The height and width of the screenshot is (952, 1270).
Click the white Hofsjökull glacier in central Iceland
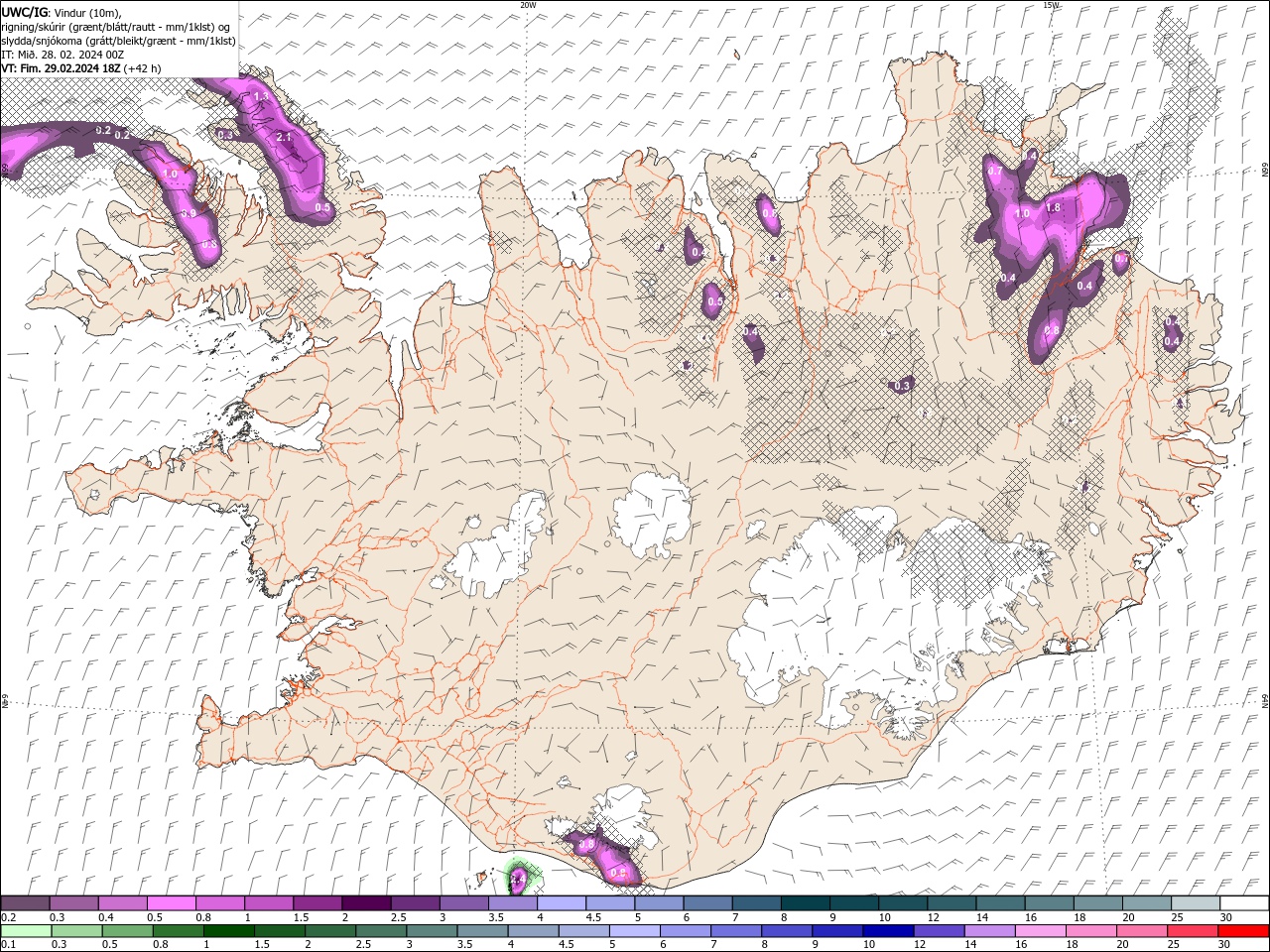coord(652,513)
